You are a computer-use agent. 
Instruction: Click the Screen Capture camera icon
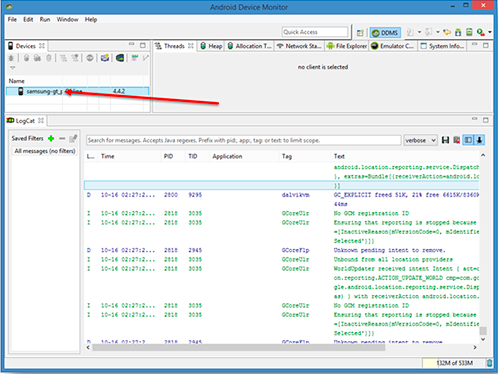pos(105,58)
